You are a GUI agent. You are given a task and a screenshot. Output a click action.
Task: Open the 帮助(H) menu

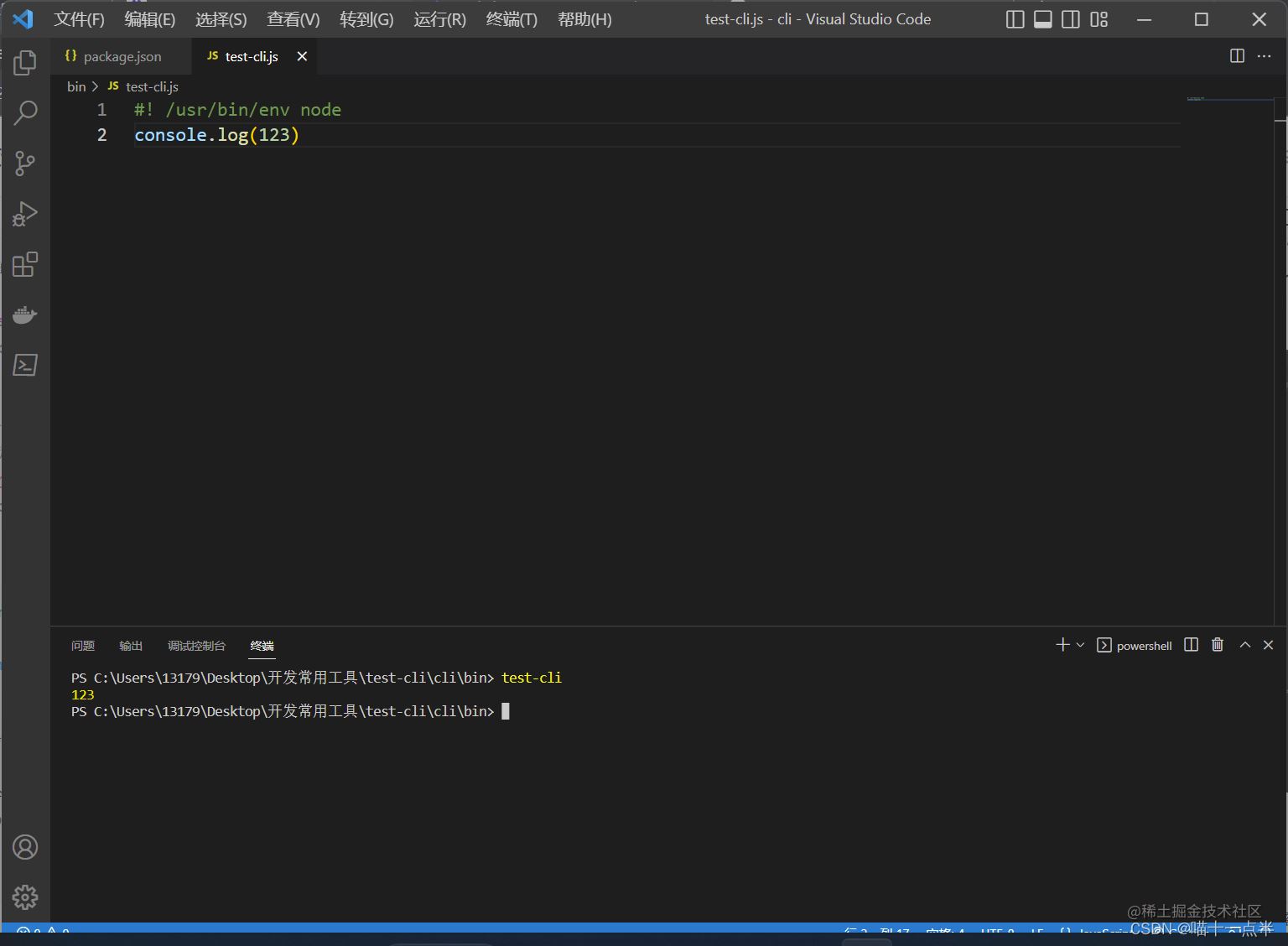click(x=584, y=19)
